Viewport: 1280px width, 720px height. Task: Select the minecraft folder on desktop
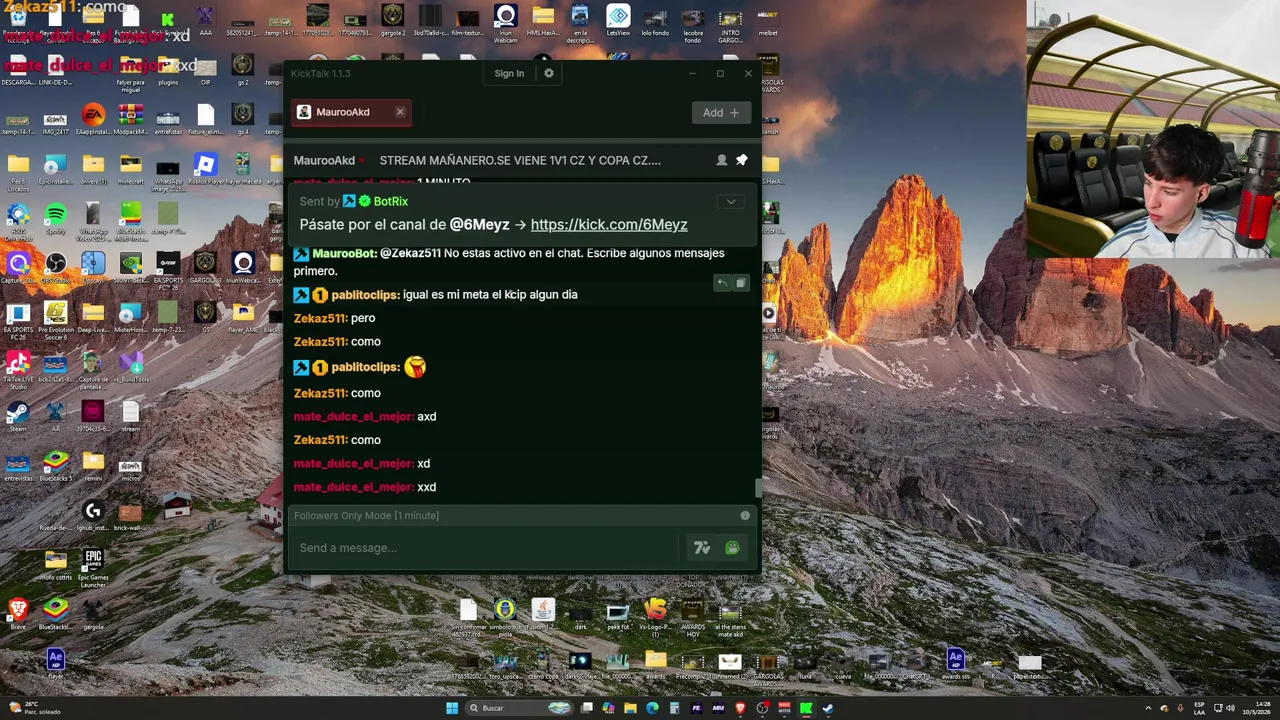coord(131,168)
